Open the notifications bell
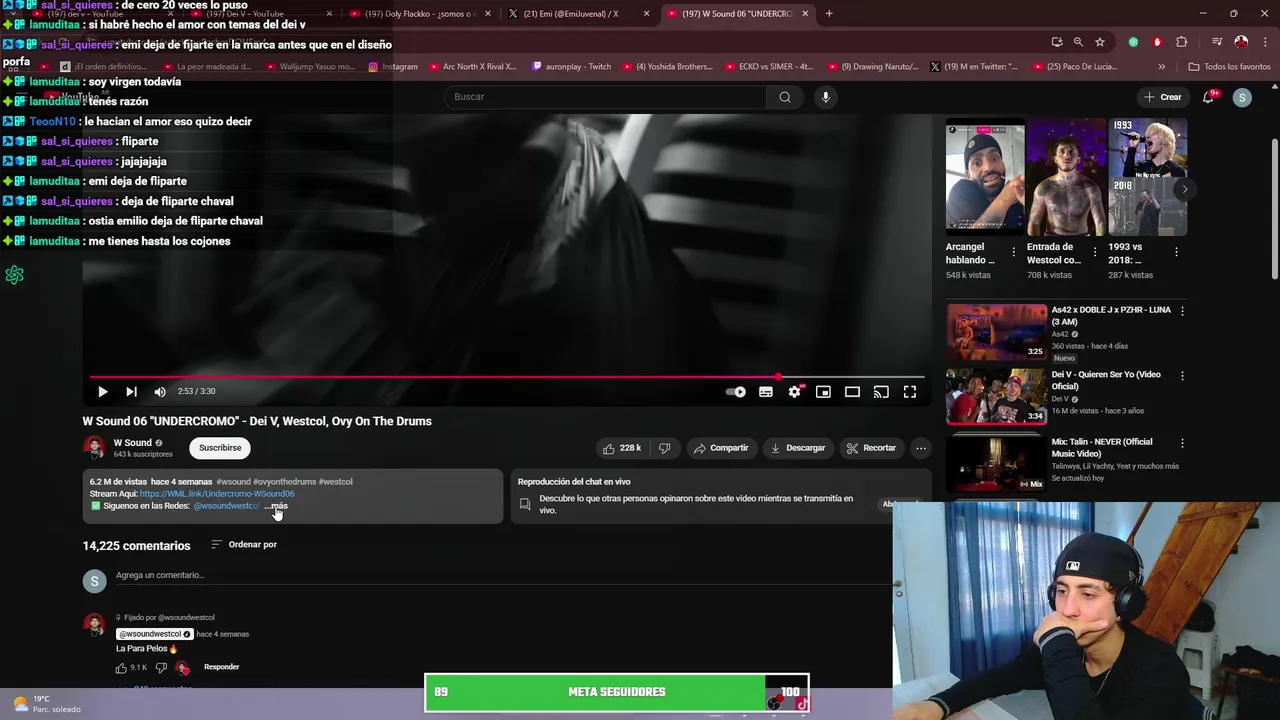Viewport: 1280px width, 720px height. coord(1208,97)
